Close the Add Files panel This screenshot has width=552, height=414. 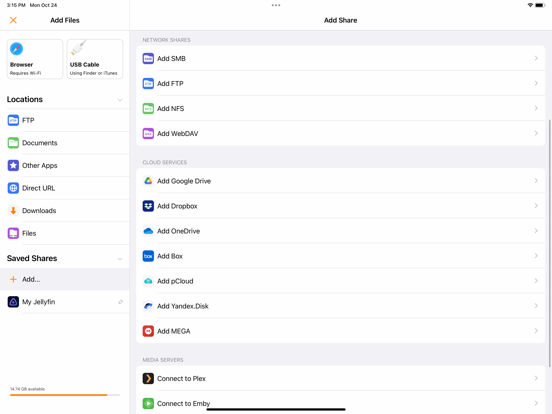pos(13,20)
